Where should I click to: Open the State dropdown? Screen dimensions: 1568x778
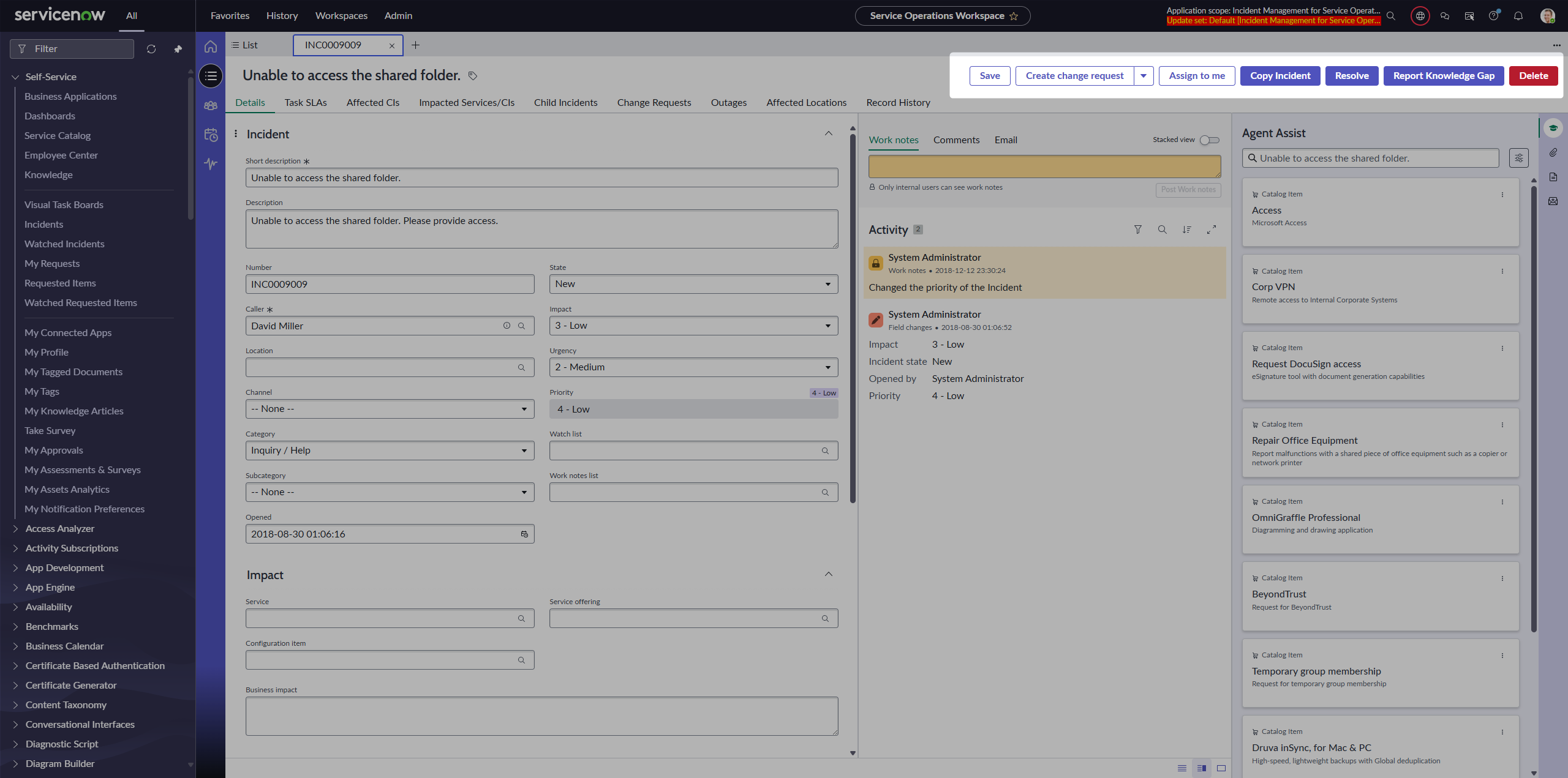(x=693, y=284)
